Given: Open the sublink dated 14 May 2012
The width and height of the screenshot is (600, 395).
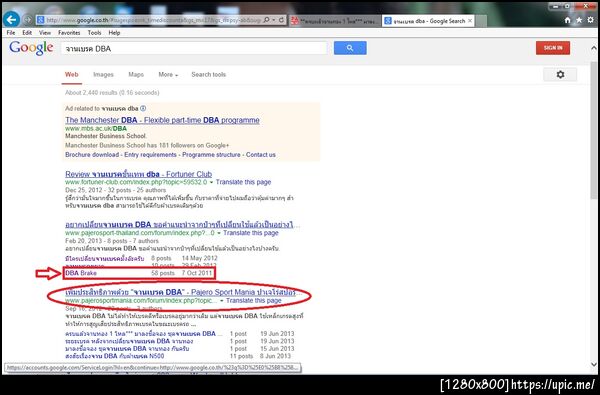Looking at the screenshot, I should (104, 259).
